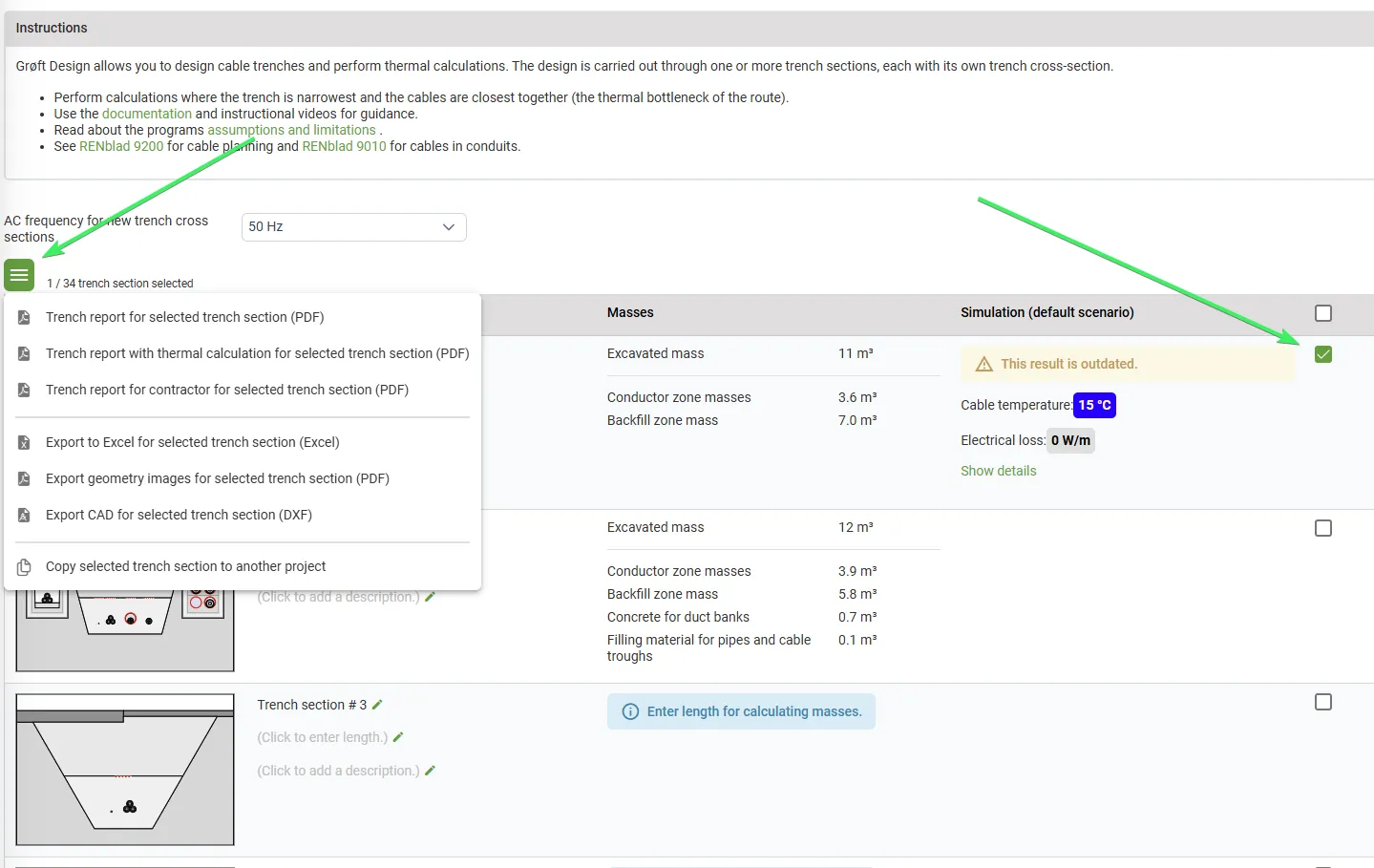Click the PDF icon for Trench report
The image size is (1374, 868).
pos(24,317)
